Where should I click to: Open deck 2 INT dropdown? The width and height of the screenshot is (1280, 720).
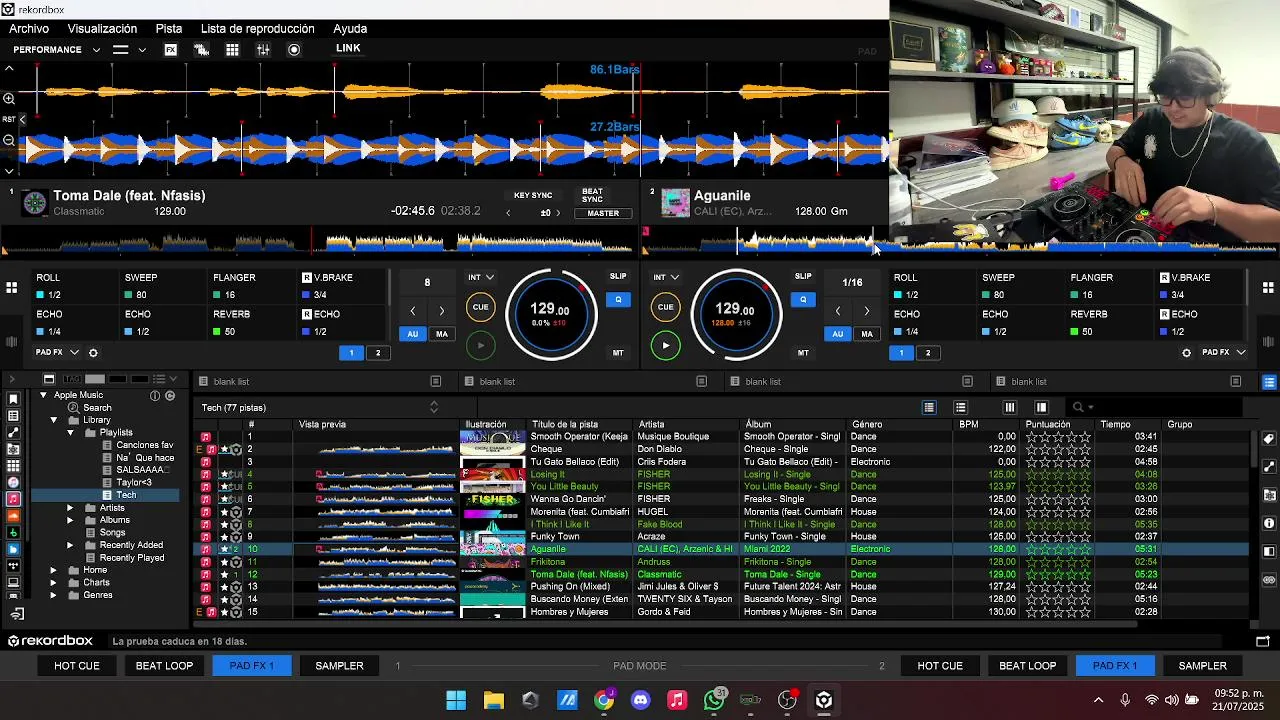666,277
